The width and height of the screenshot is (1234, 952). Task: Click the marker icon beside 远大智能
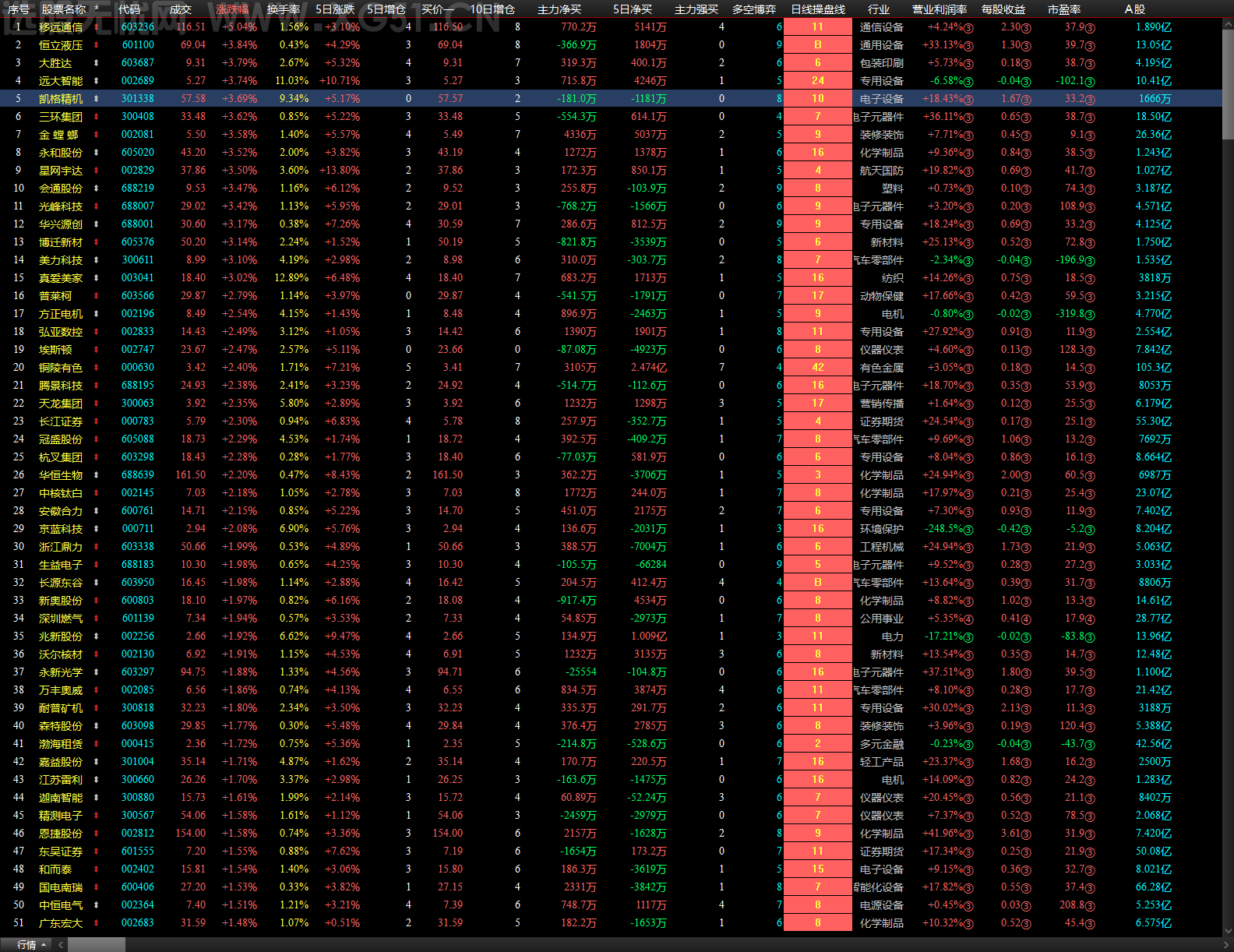97,81
